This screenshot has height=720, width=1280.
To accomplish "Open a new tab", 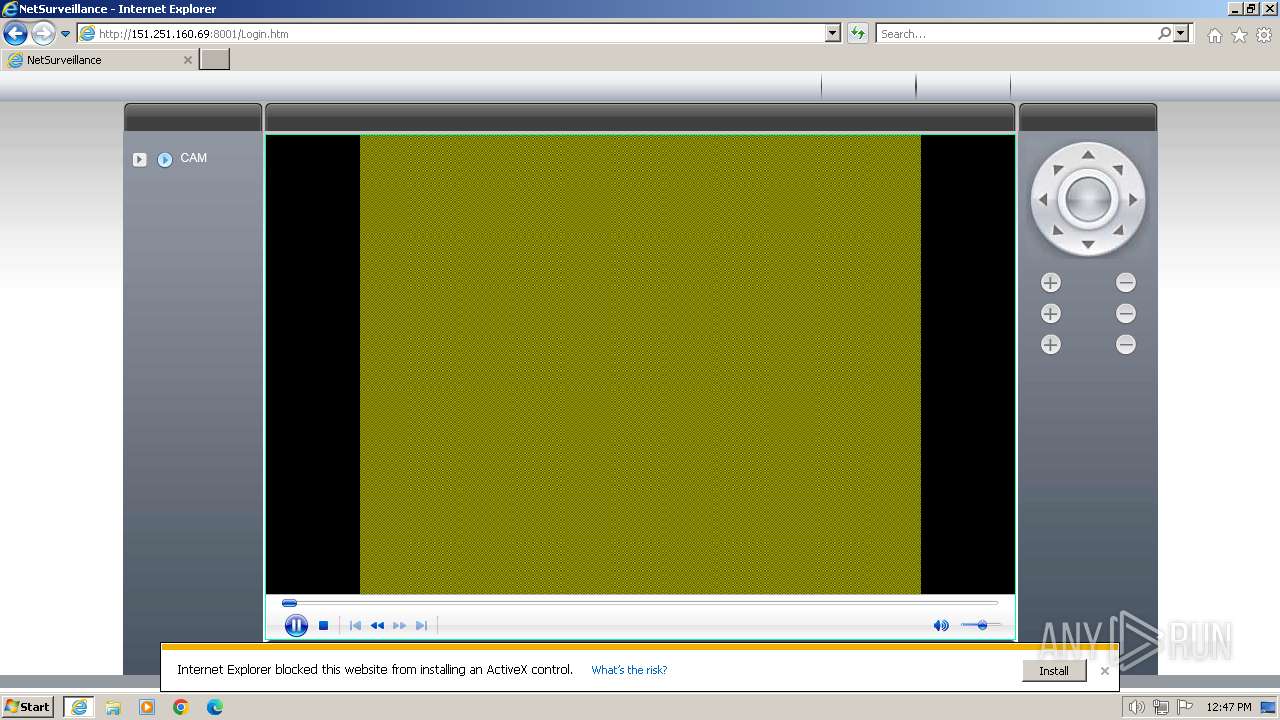I will 215,60.
